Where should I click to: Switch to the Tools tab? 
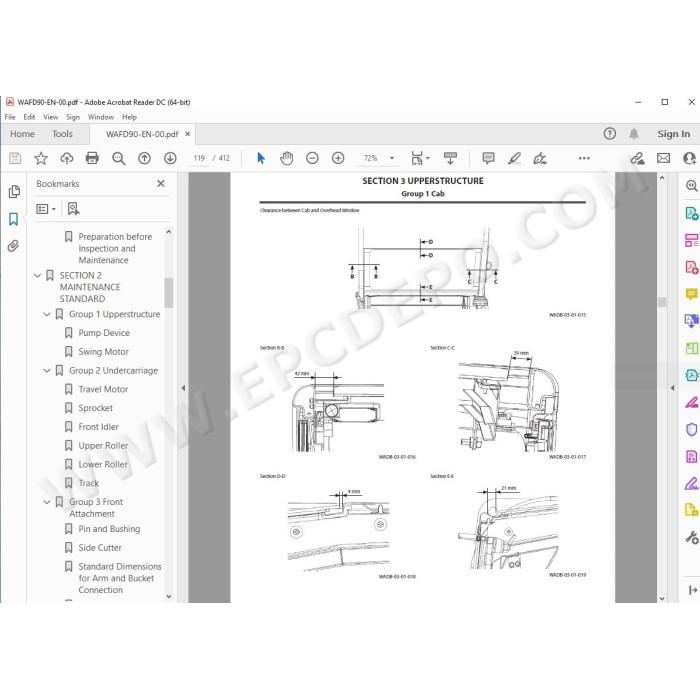pyautogui.click(x=62, y=134)
